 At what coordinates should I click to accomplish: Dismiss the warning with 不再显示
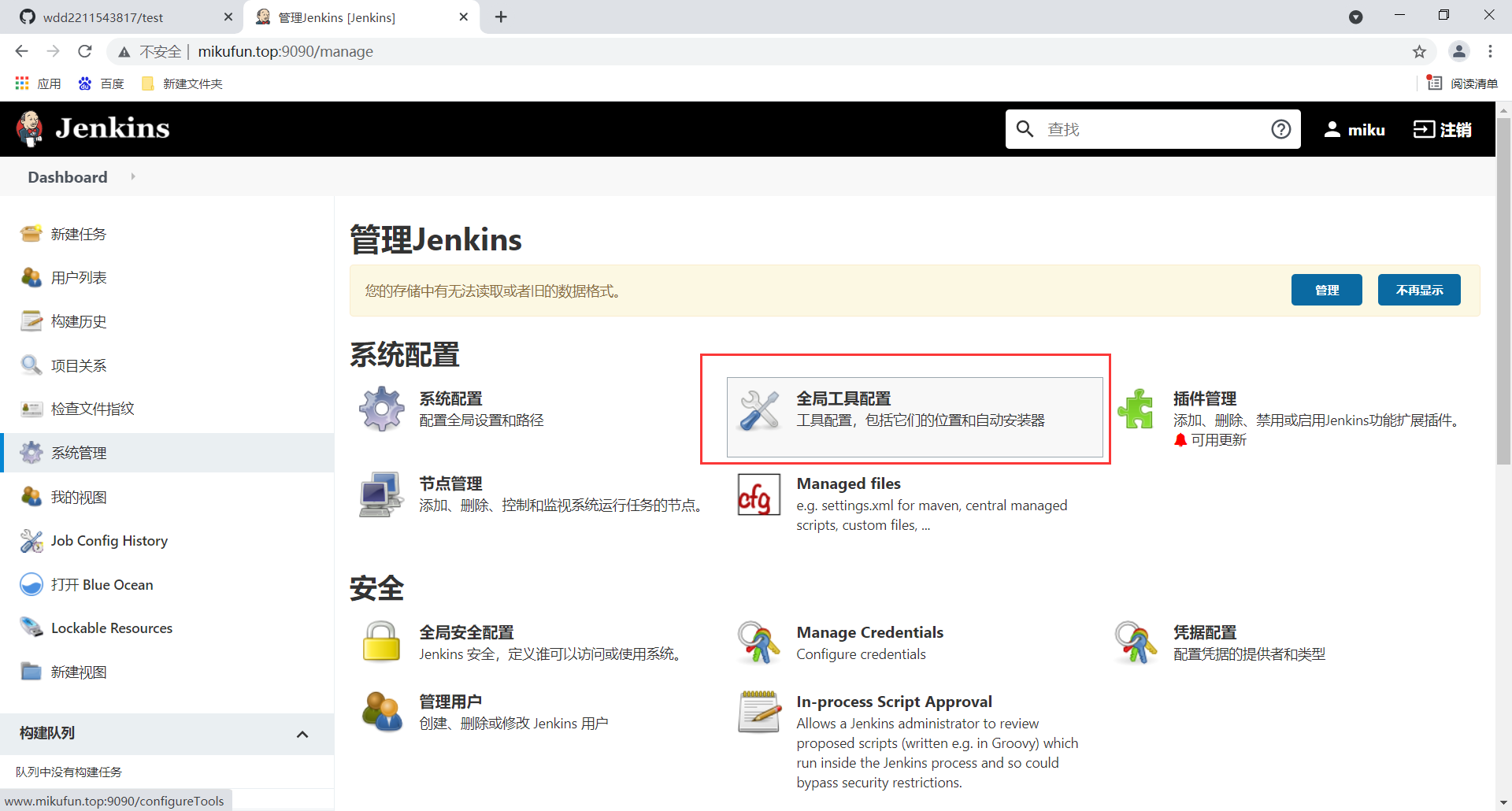pyautogui.click(x=1418, y=290)
